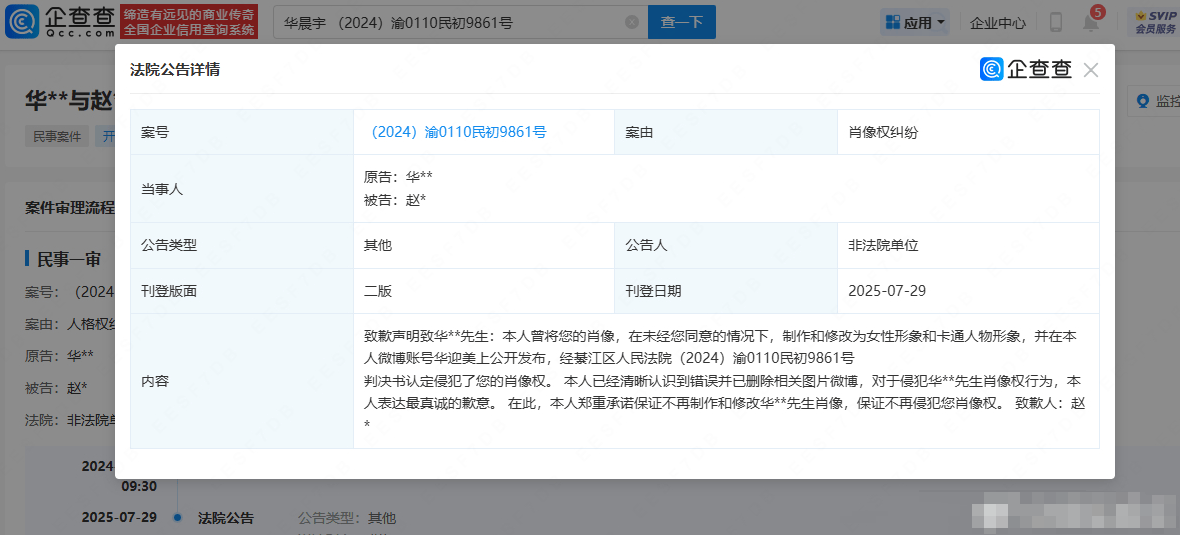Click the 内容 label cell
The height and width of the screenshot is (535, 1180).
click(x=242, y=381)
